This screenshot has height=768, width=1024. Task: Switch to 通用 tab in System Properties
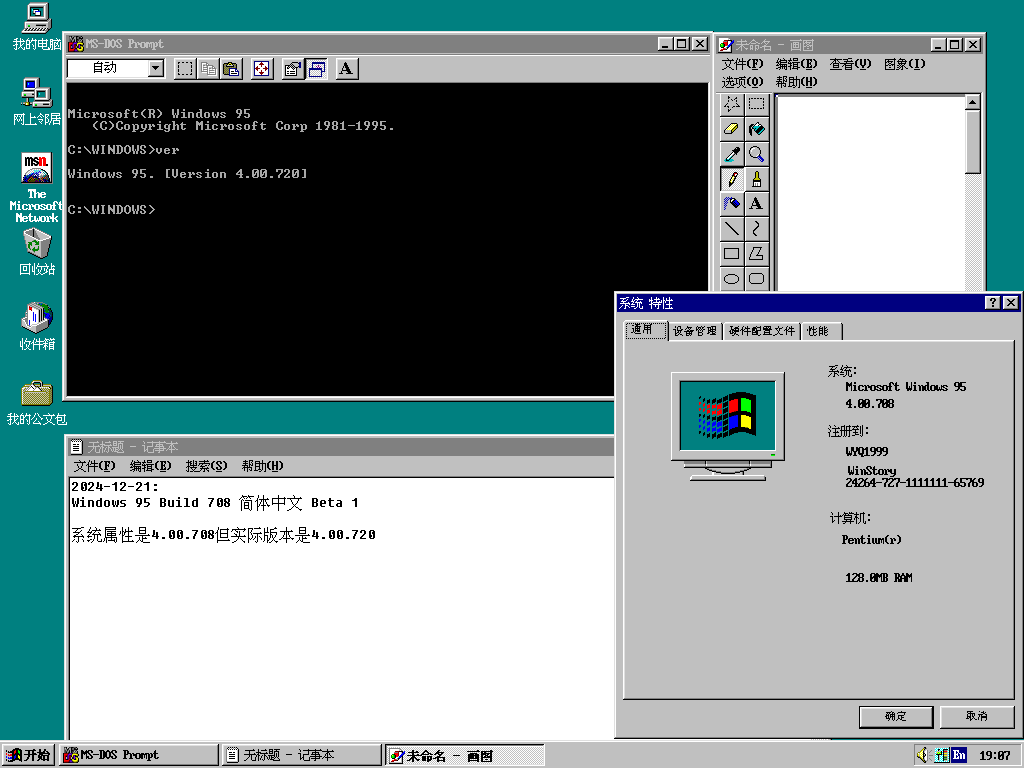pyautogui.click(x=645, y=330)
